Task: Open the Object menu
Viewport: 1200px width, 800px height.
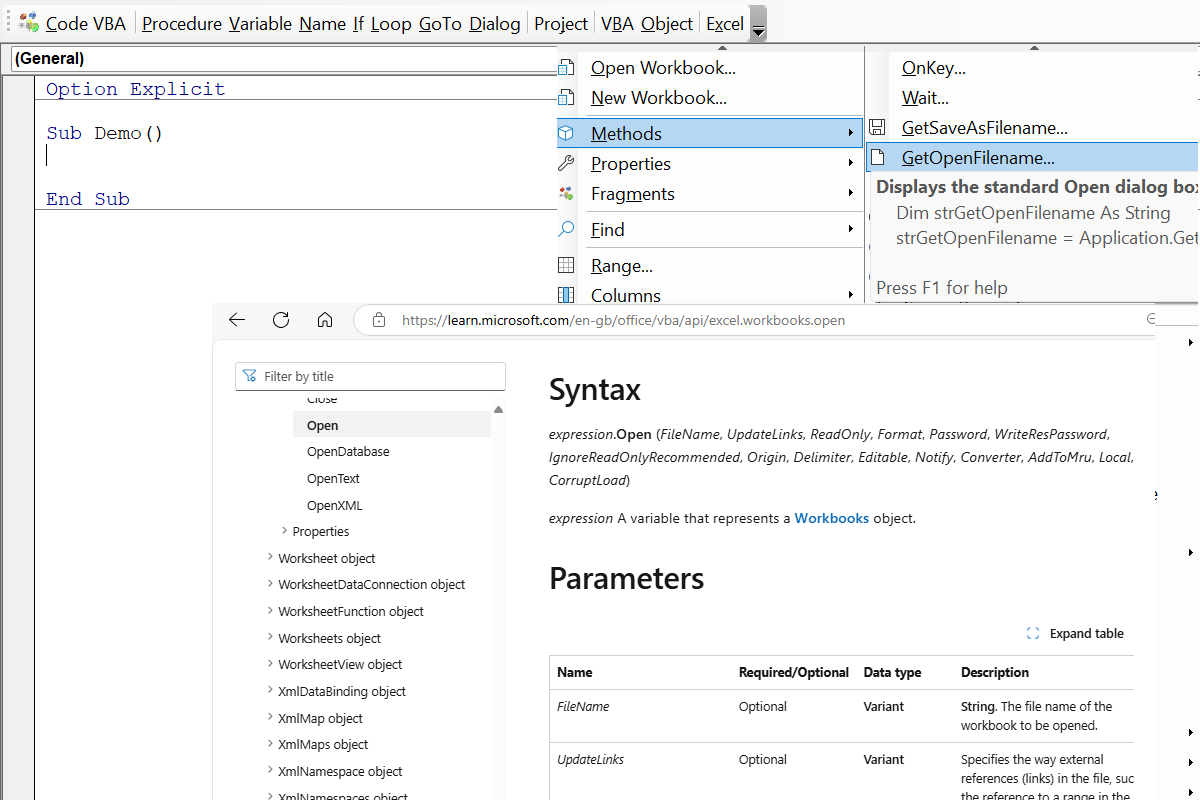Action: click(x=667, y=23)
